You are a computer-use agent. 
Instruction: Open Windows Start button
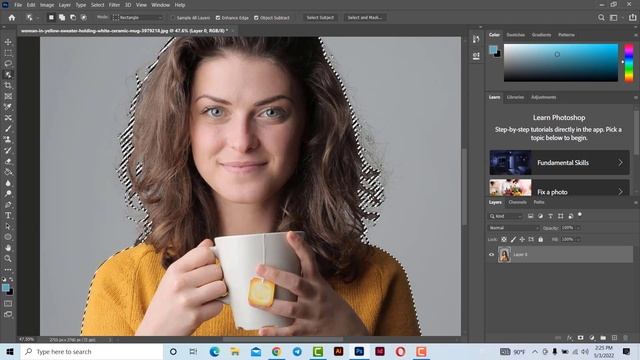tap(10, 351)
